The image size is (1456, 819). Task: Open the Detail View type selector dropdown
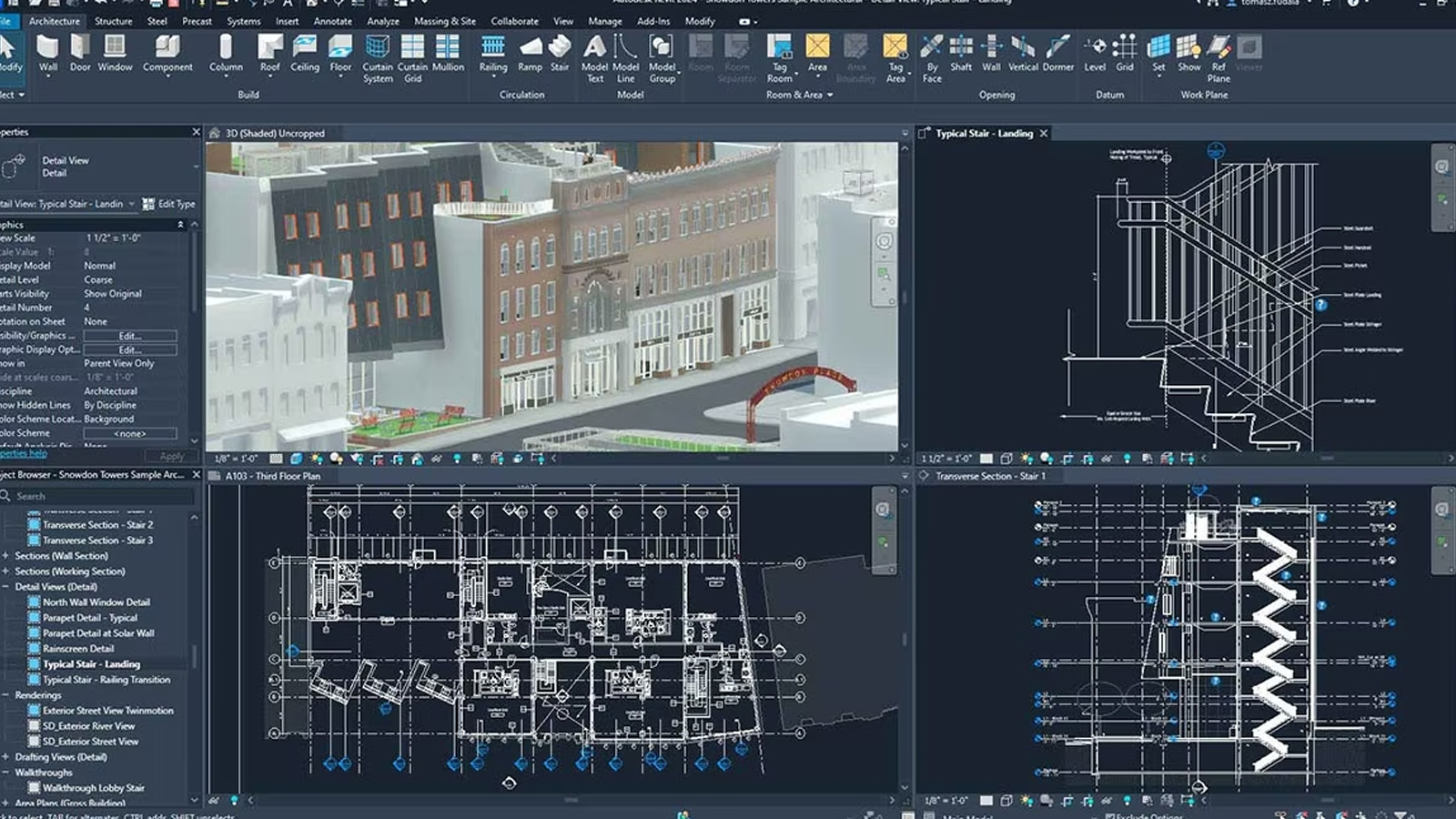click(x=196, y=167)
